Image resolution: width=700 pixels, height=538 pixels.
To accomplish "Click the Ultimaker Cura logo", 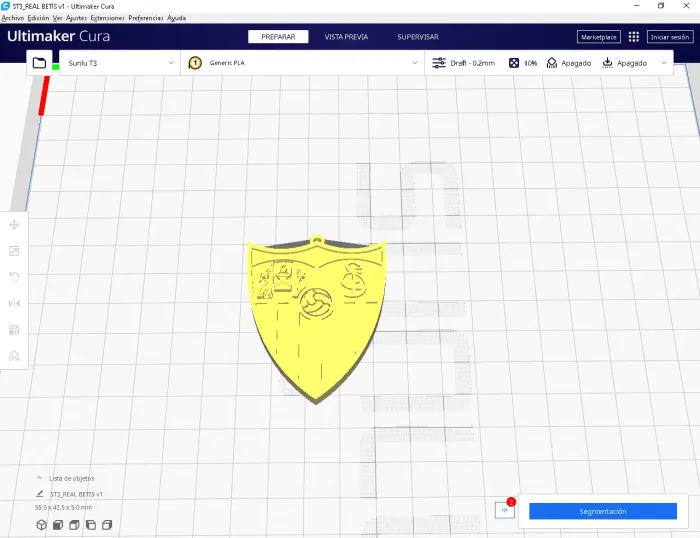I will (58, 36).
